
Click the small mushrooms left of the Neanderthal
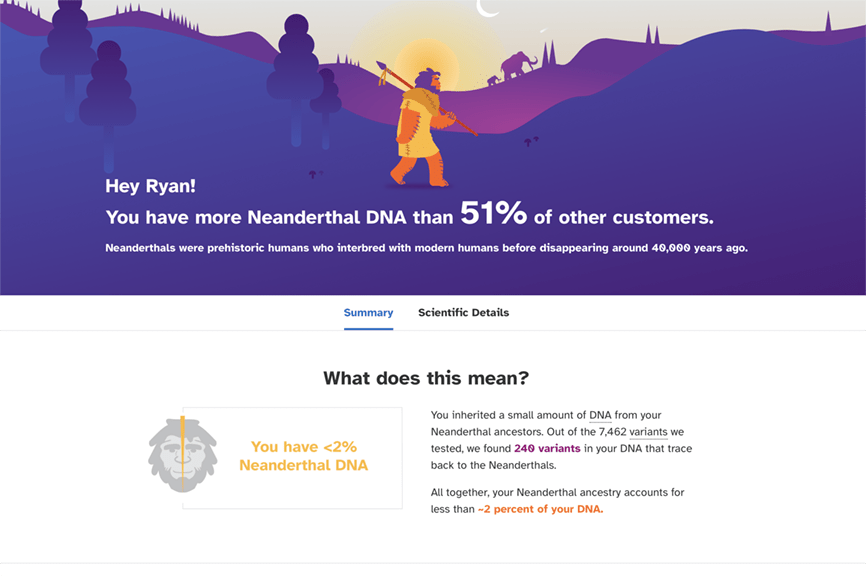coord(316,174)
